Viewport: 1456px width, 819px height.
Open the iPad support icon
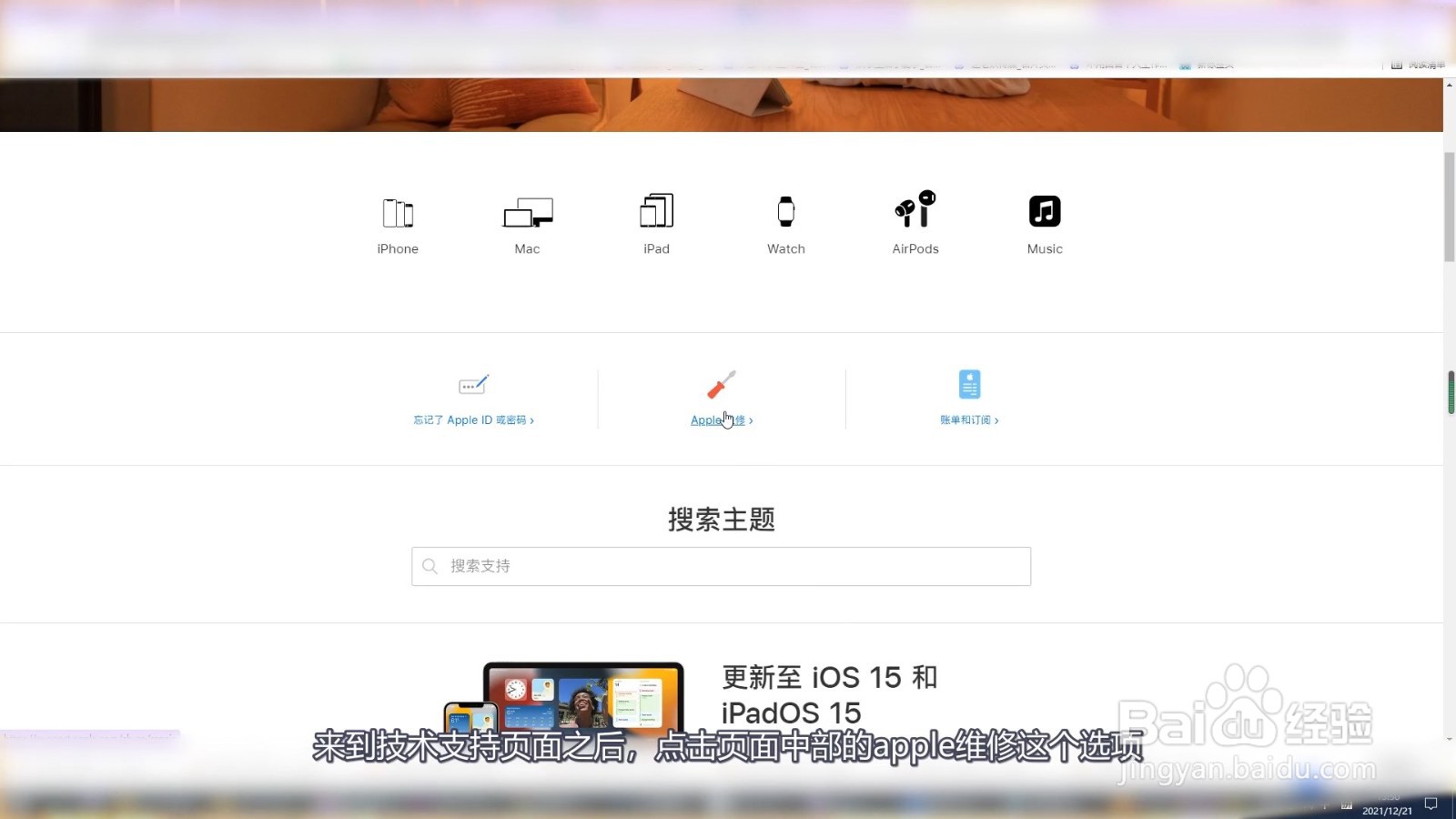(x=656, y=211)
